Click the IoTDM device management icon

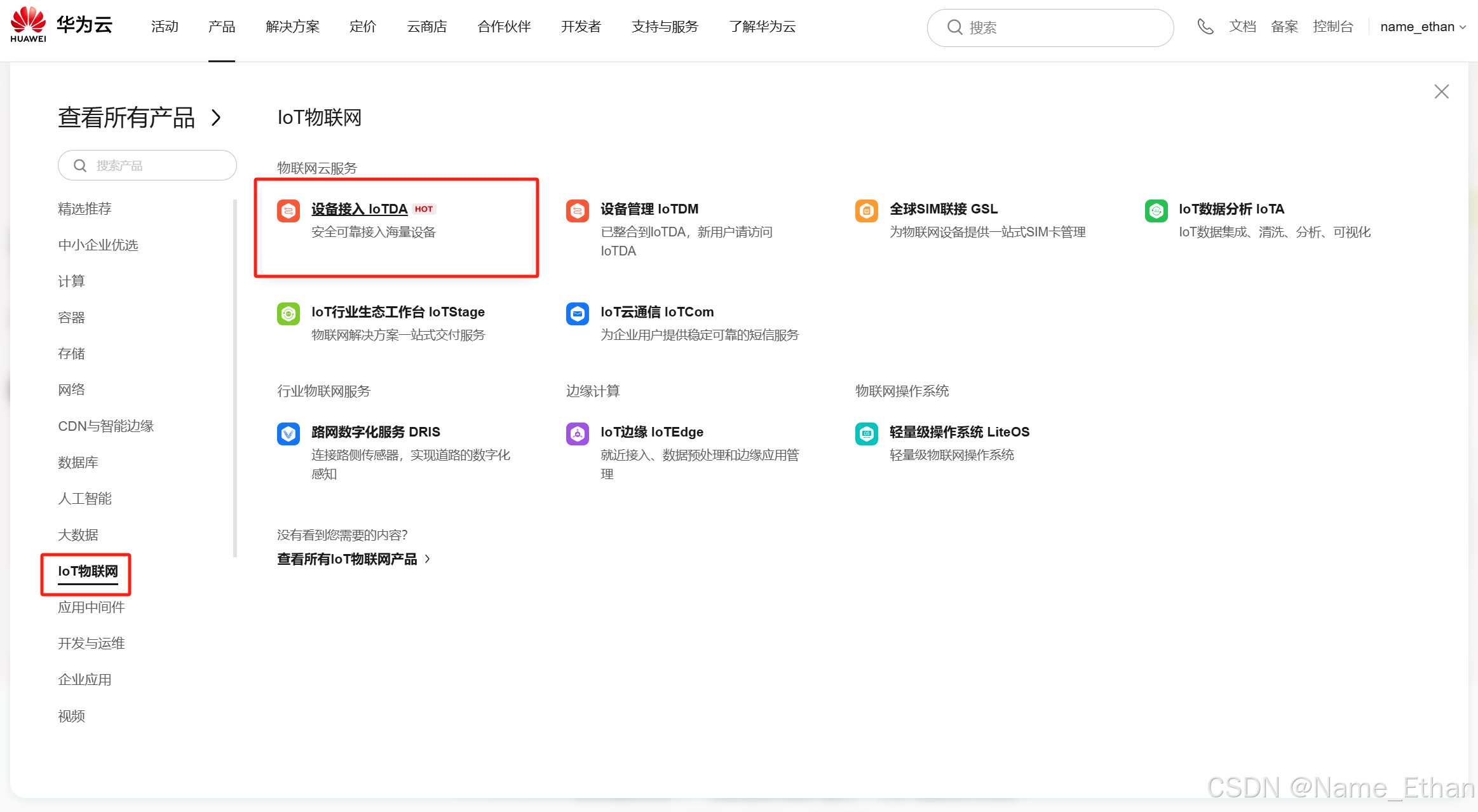point(577,210)
